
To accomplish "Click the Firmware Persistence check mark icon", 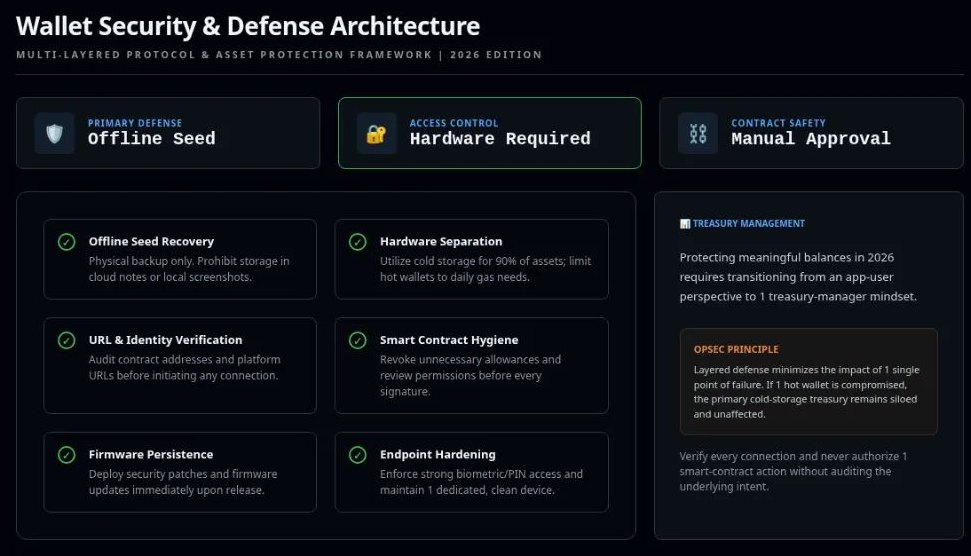I will tap(66, 455).
